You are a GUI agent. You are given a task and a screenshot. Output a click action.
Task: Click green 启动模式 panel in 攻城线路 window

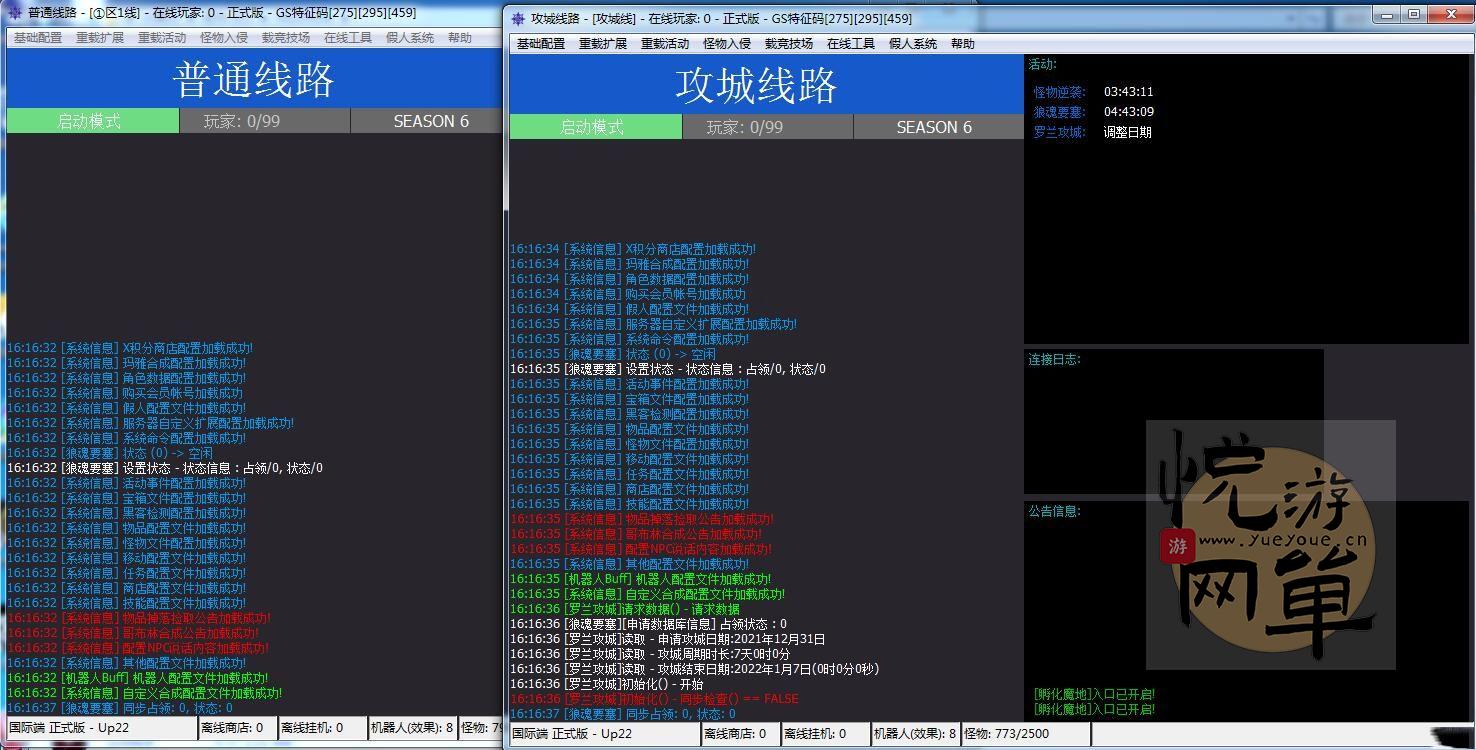[x=595, y=127]
